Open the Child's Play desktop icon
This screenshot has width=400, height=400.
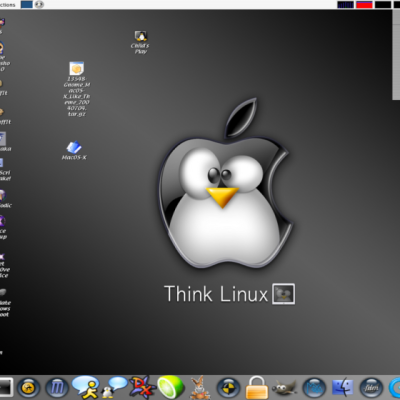[x=140, y=42]
